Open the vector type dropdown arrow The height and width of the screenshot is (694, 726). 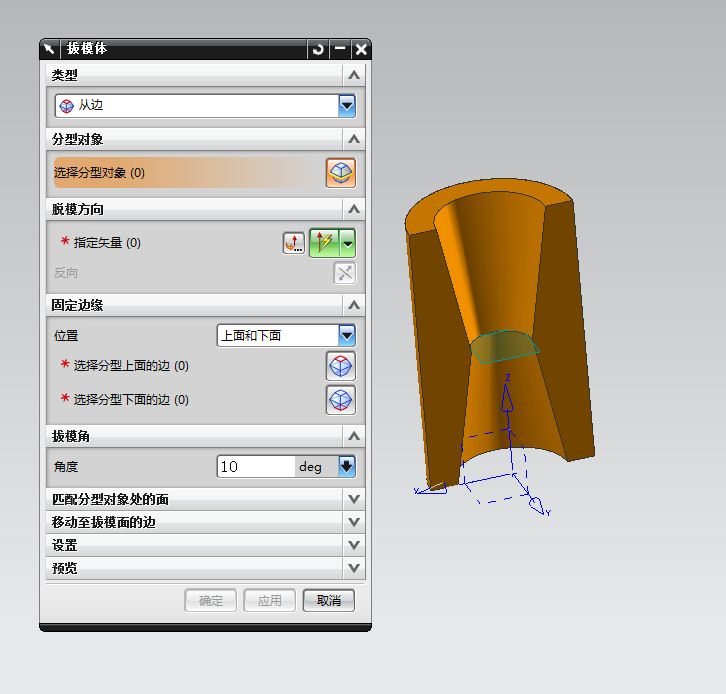coord(348,243)
